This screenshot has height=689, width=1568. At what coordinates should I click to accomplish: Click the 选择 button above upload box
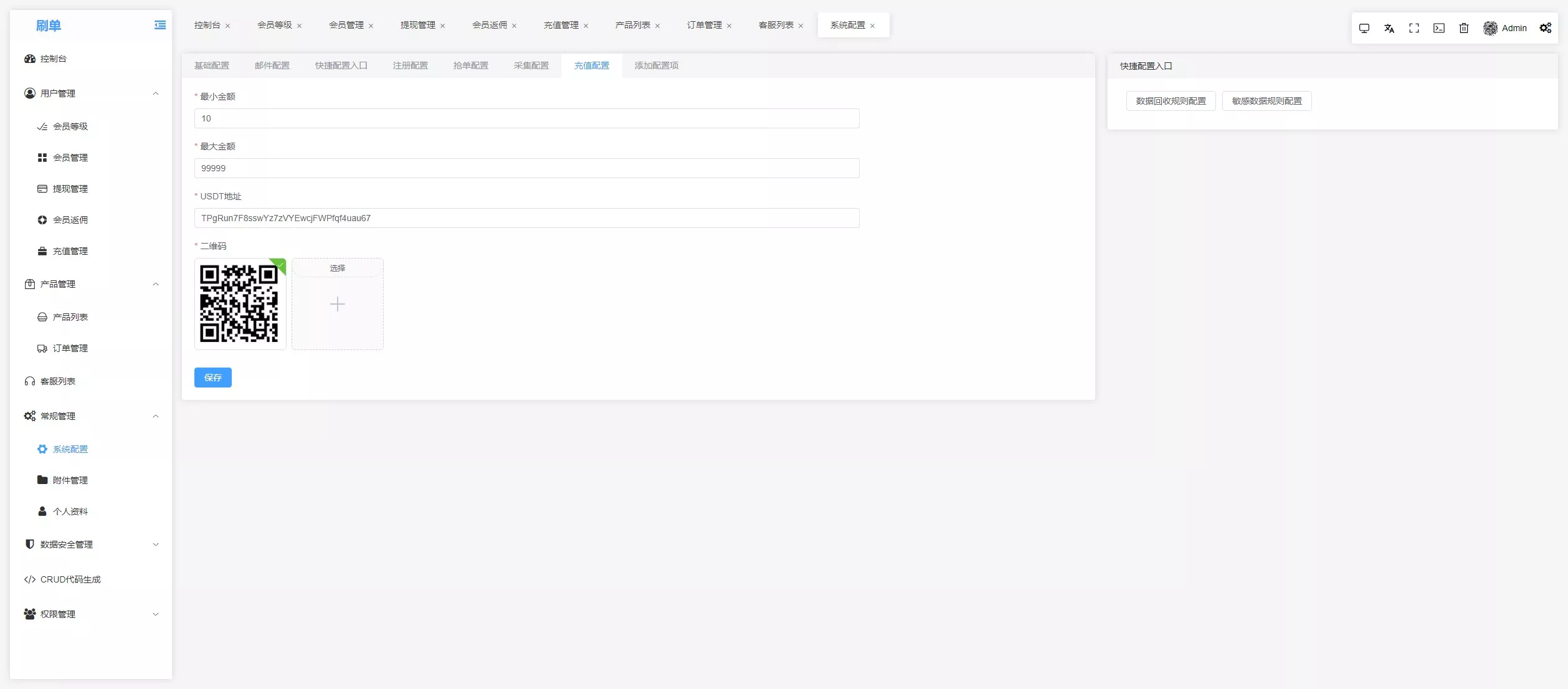(338, 268)
